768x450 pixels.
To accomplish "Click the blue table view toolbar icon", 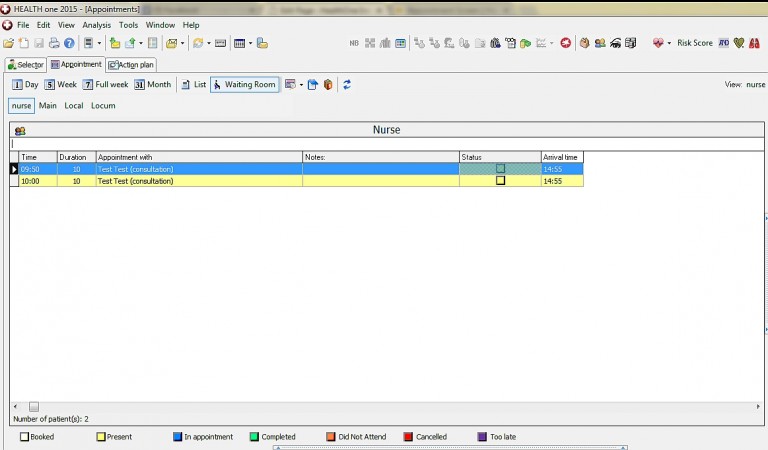I will tap(400, 43).
